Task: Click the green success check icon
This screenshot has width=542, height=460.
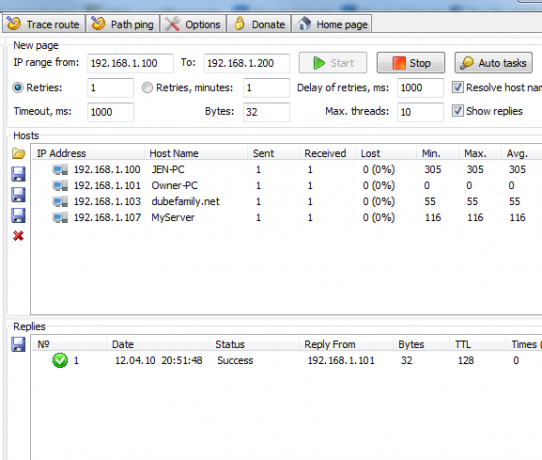Action: [60, 360]
